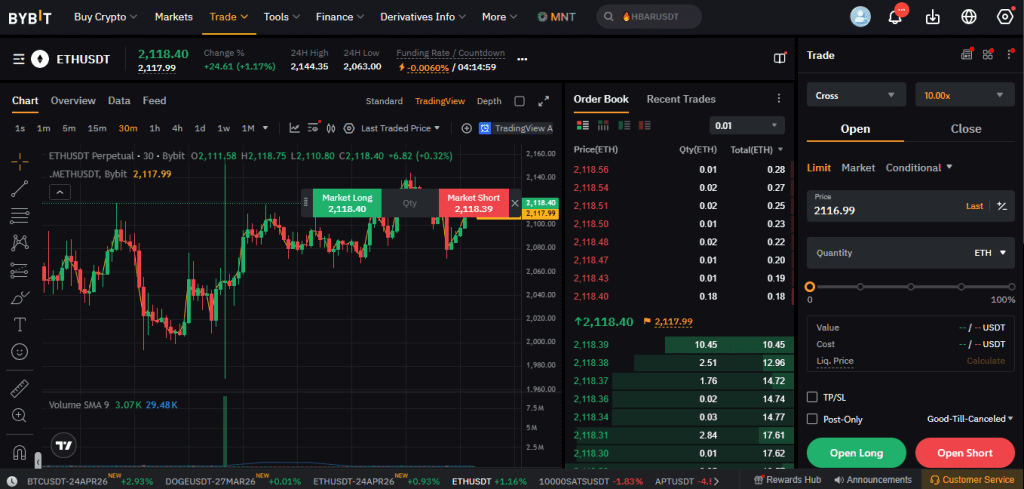Screen dimensions: 1024x489
Task: Open the horizontal lines / Fibonacci tool
Action: [20, 215]
